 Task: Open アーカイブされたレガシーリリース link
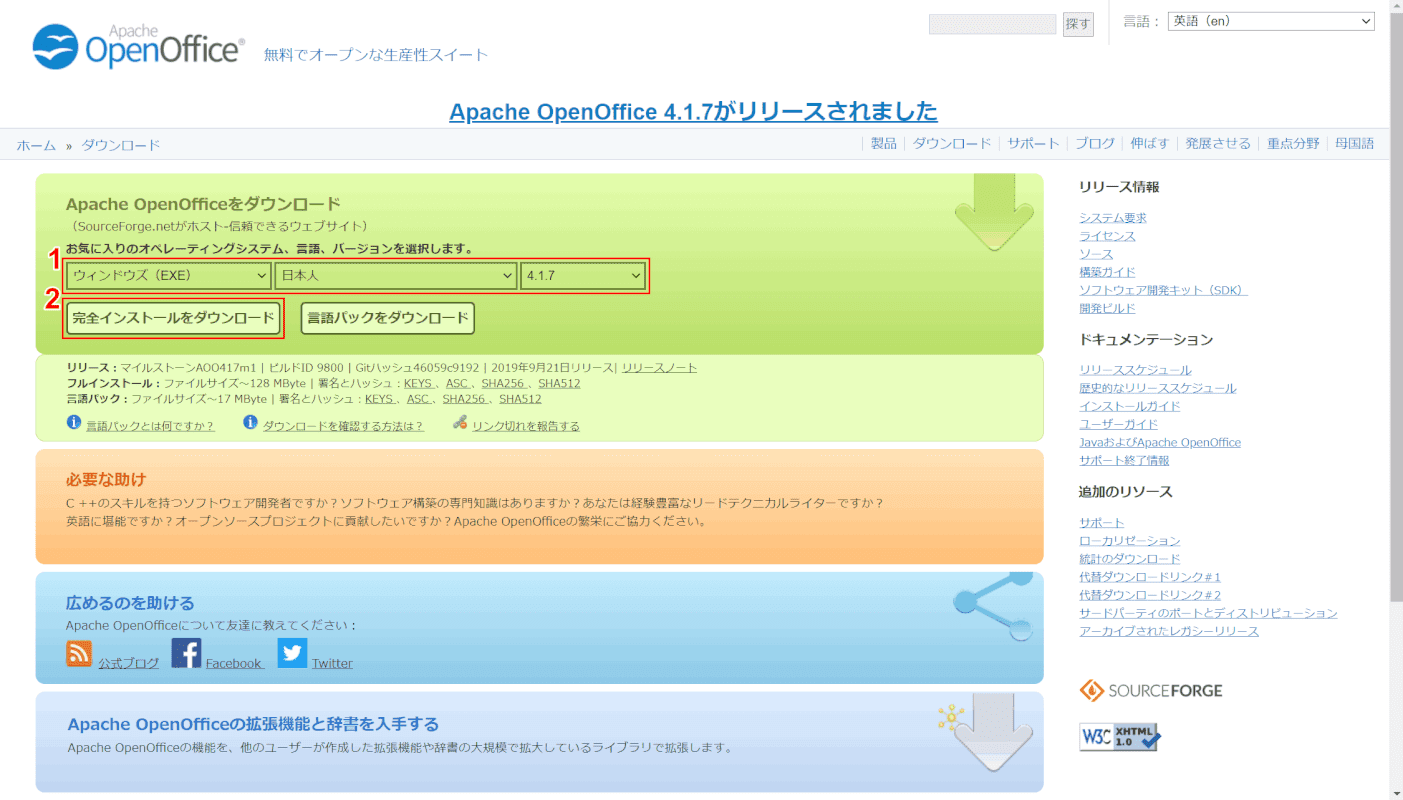[x=1169, y=631]
